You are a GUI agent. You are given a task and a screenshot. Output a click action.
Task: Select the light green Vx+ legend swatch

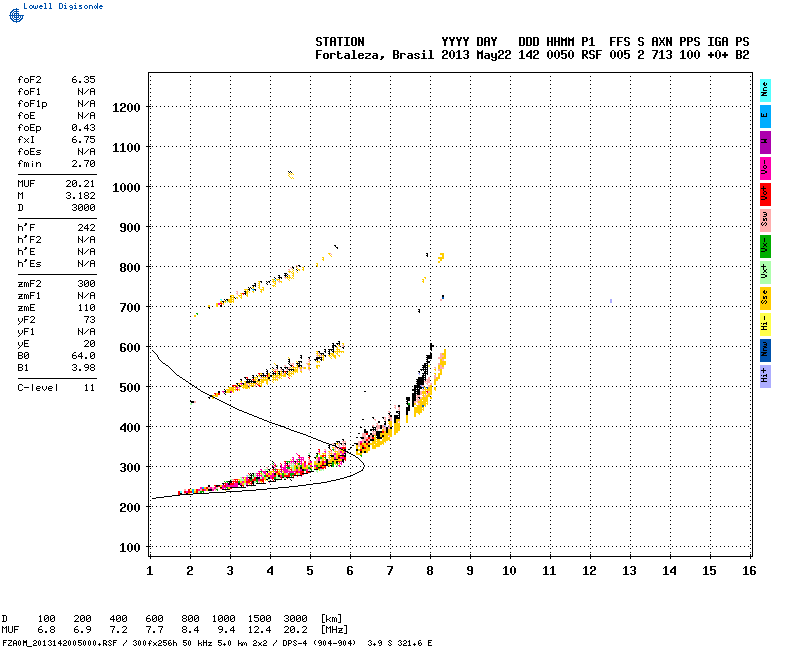765,272
